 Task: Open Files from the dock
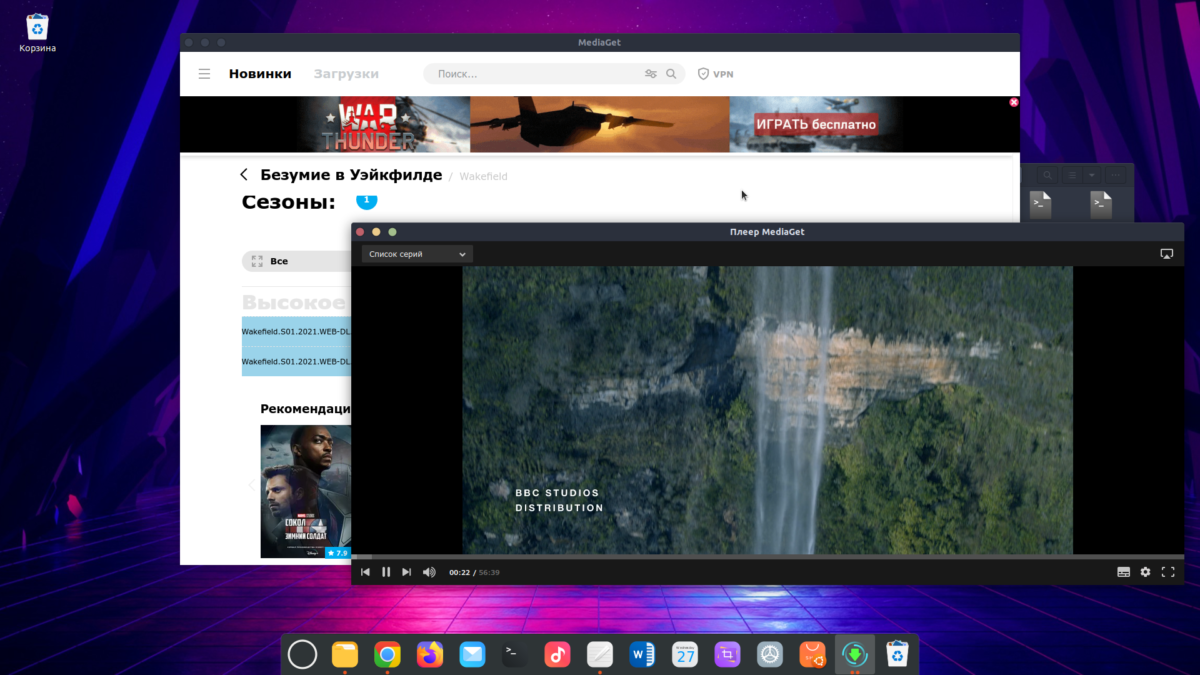[x=345, y=654]
